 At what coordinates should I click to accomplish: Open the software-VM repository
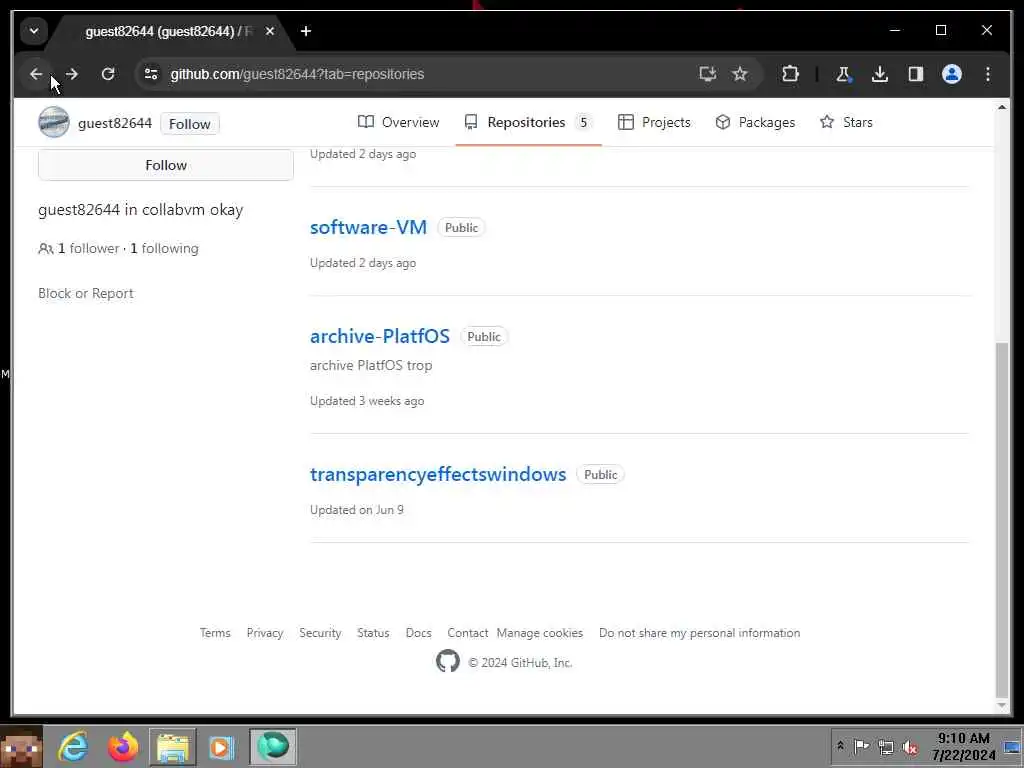coord(368,227)
